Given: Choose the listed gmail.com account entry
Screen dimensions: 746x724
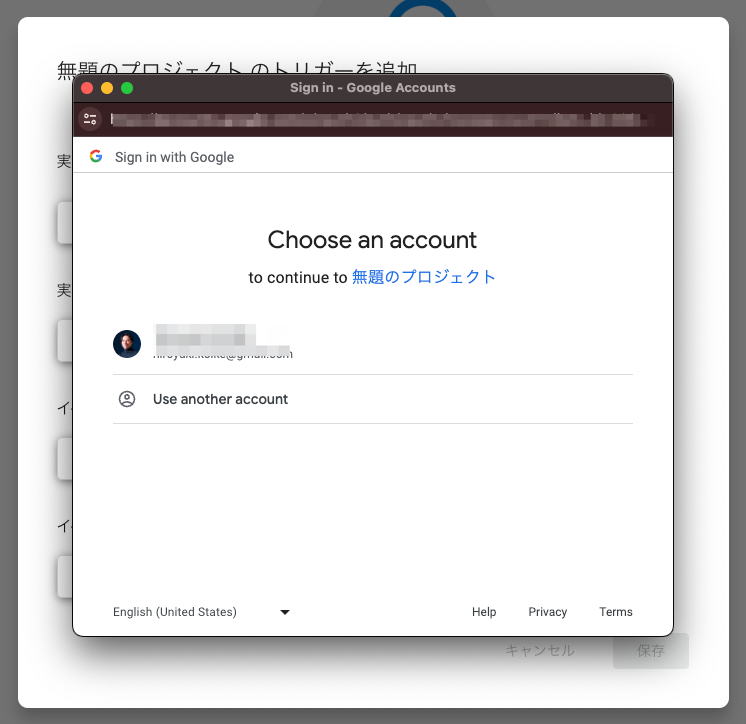Looking at the screenshot, I should 373,343.
